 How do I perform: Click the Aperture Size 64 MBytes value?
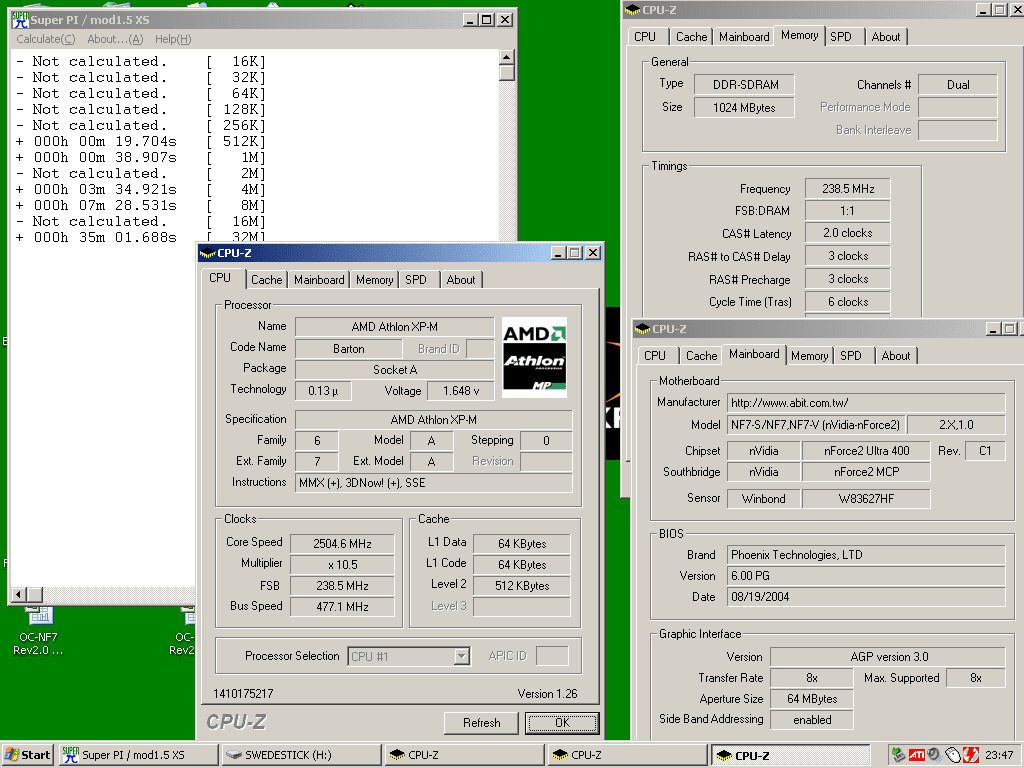(x=812, y=699)
